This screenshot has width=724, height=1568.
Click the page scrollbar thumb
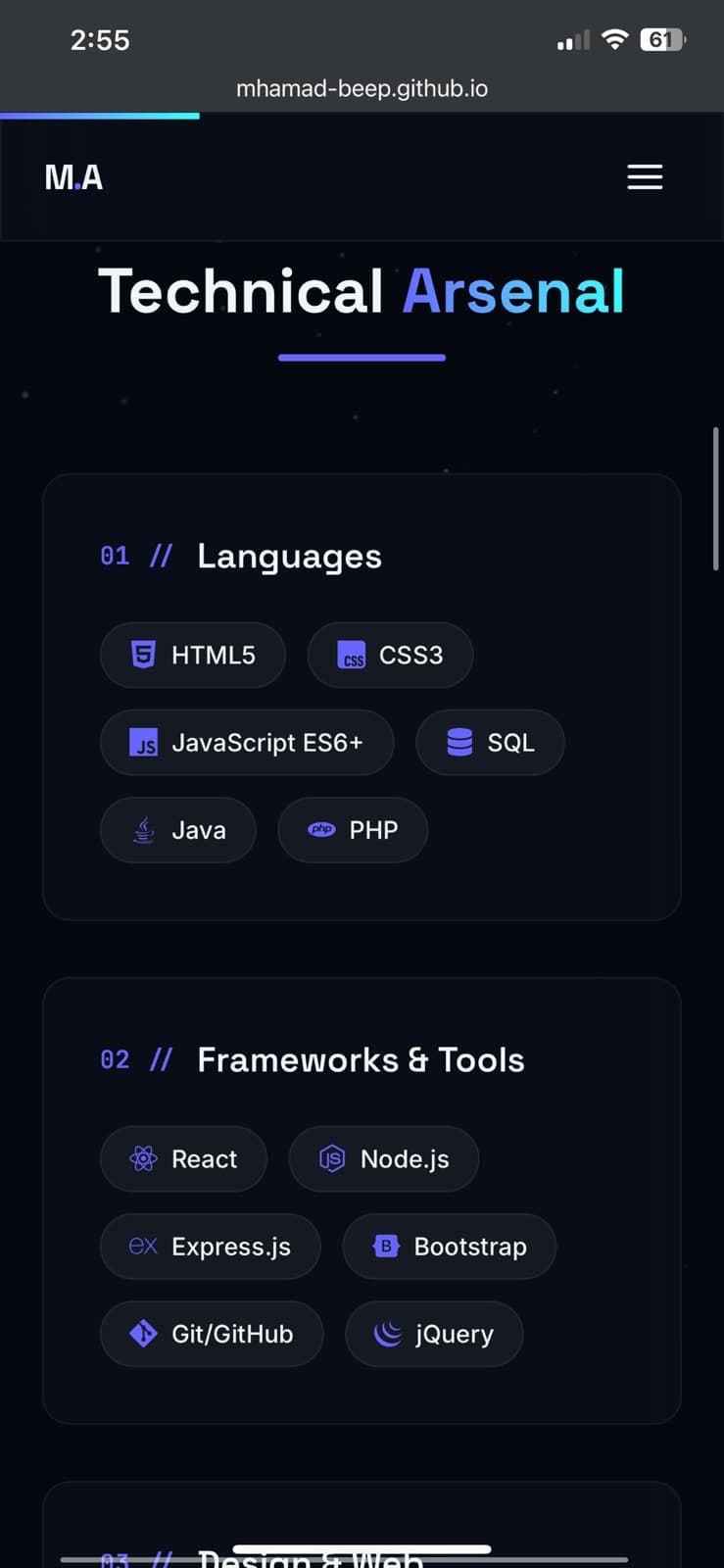coord(716,498)
